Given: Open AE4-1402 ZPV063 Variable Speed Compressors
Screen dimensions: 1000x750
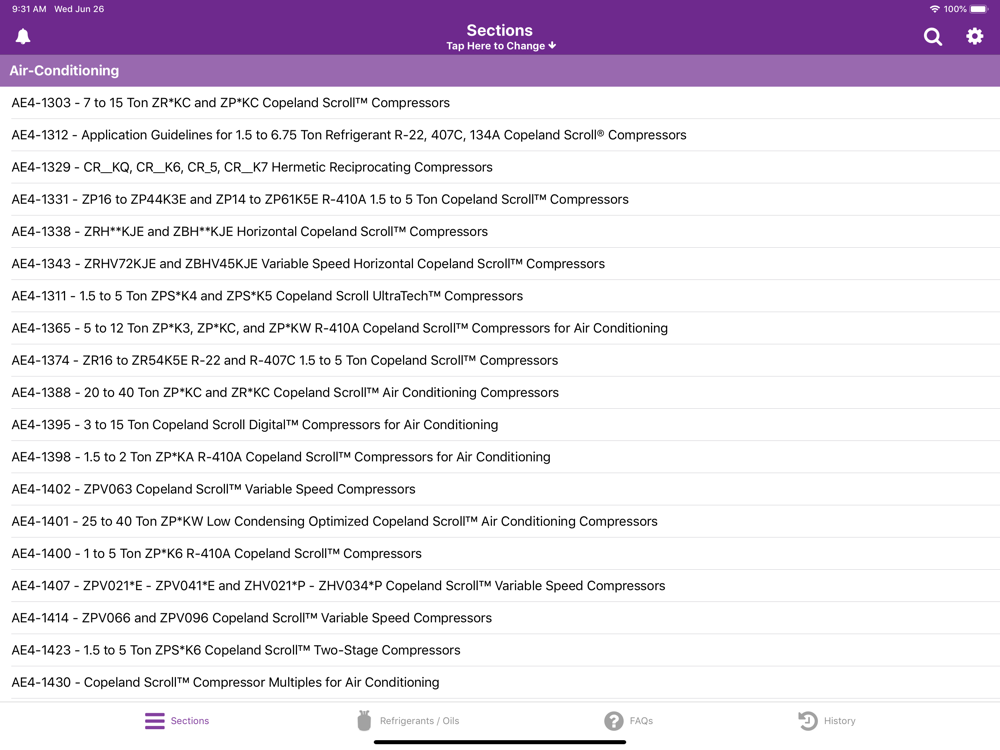Looking at the screenshot, I should [500, 489].
